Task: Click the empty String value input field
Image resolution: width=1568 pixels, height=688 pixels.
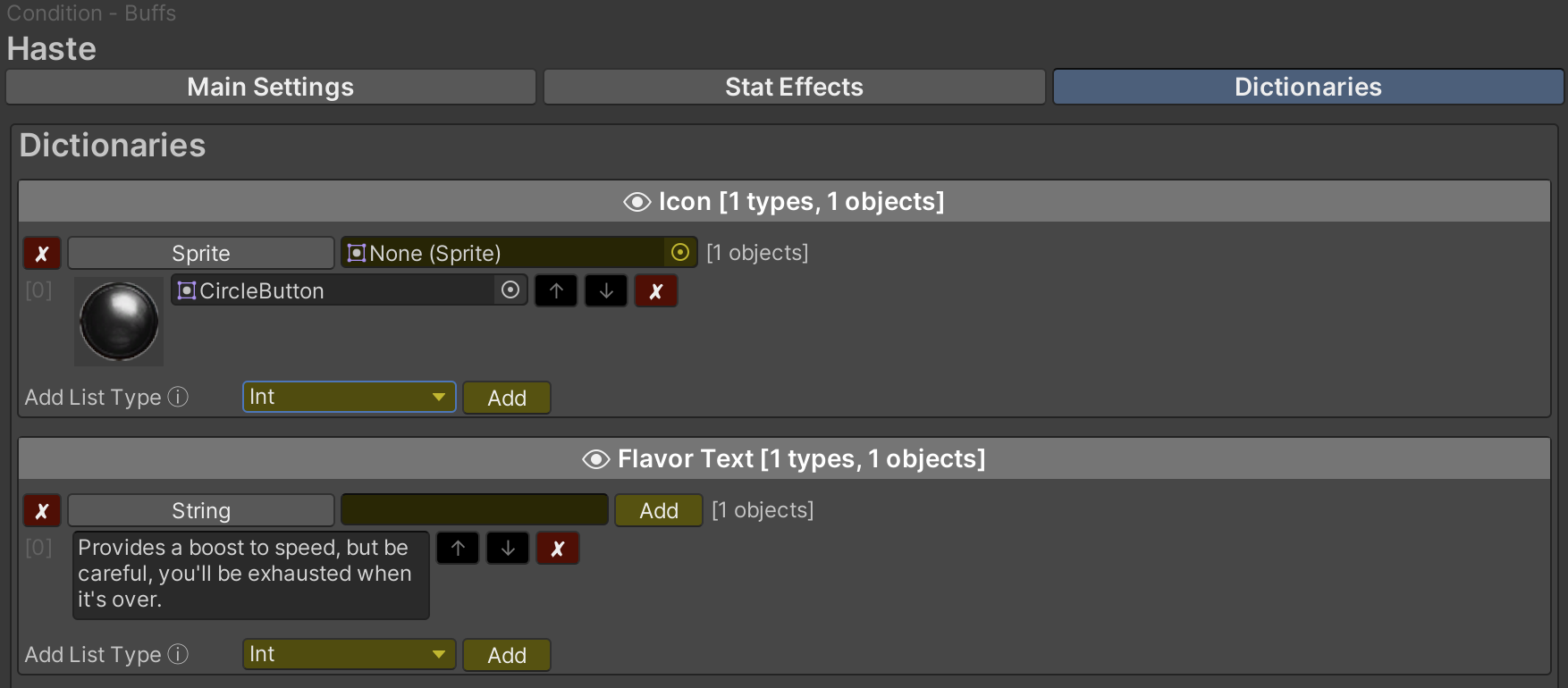Action: pyautogui.click(x=474, y=510)
